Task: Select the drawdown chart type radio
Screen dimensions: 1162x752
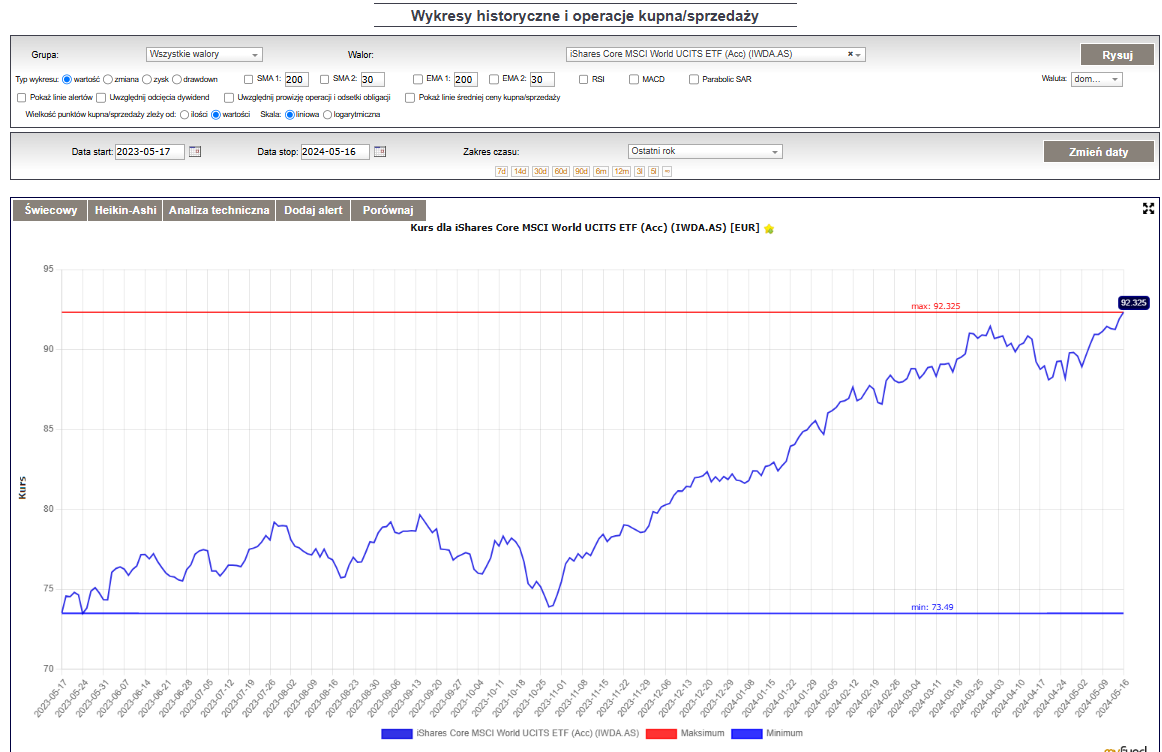Action: click(x=177, y=79)
